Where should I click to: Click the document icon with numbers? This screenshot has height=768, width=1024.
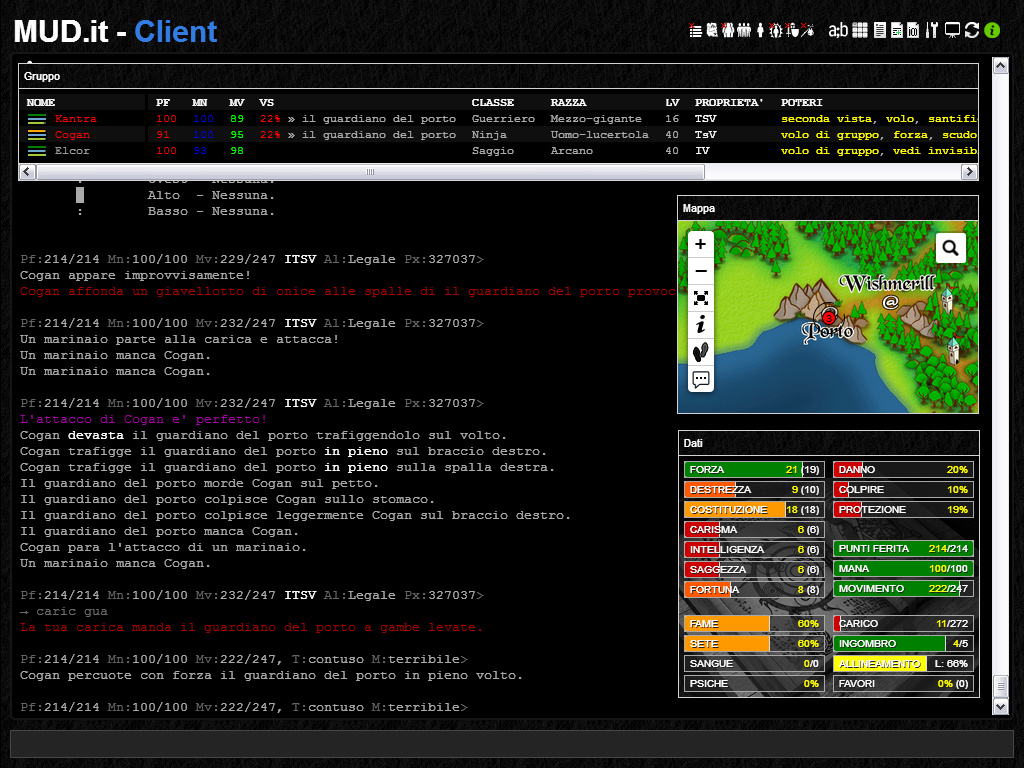coord(913,30)
